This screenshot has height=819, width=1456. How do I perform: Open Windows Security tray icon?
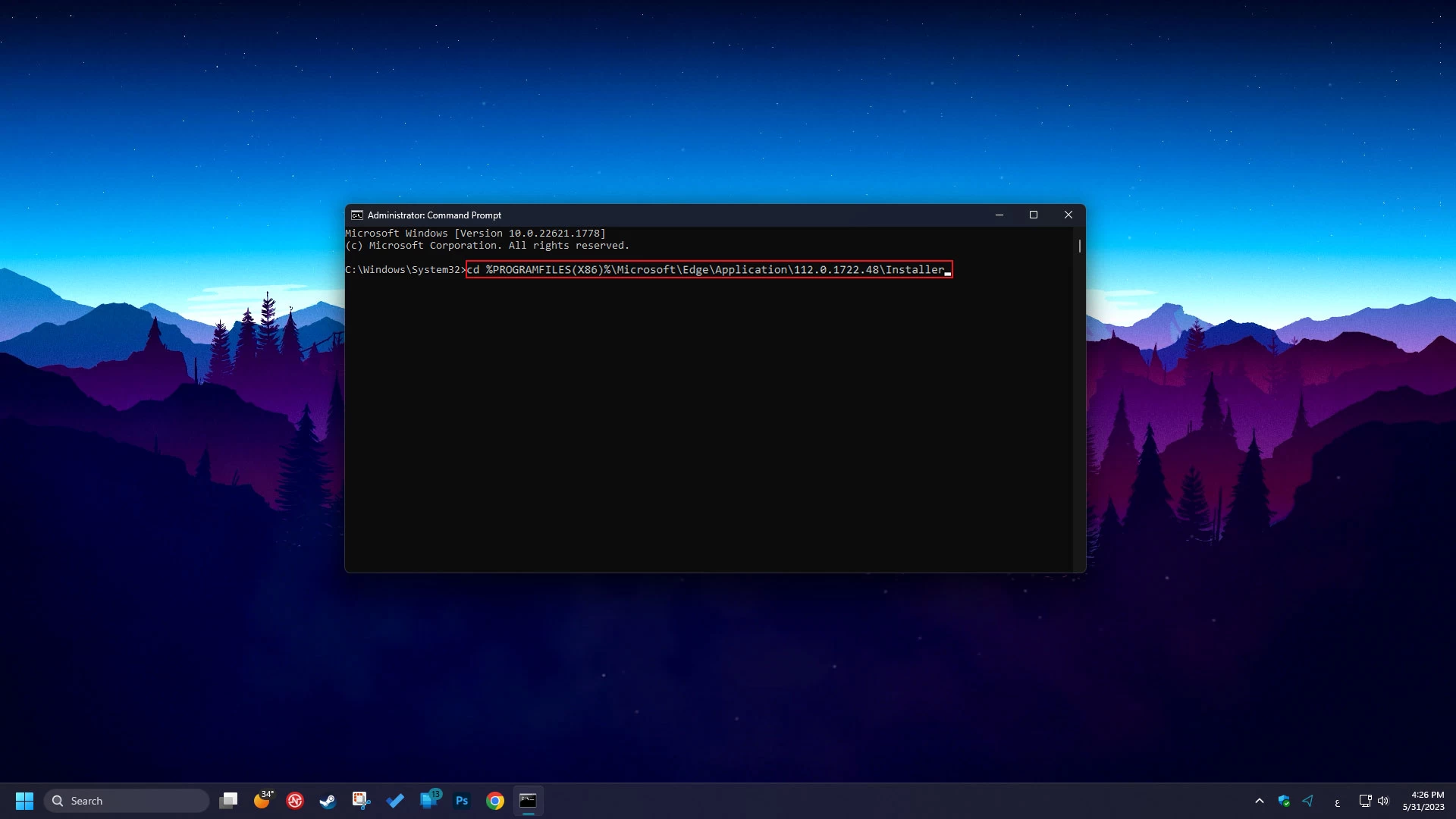[1284, 801]
